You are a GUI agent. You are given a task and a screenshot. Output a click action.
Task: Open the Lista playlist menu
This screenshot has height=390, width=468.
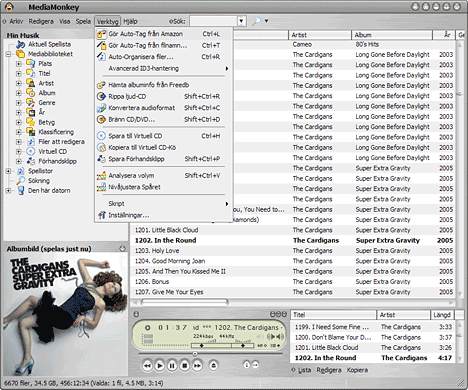(x=304, y=370)
